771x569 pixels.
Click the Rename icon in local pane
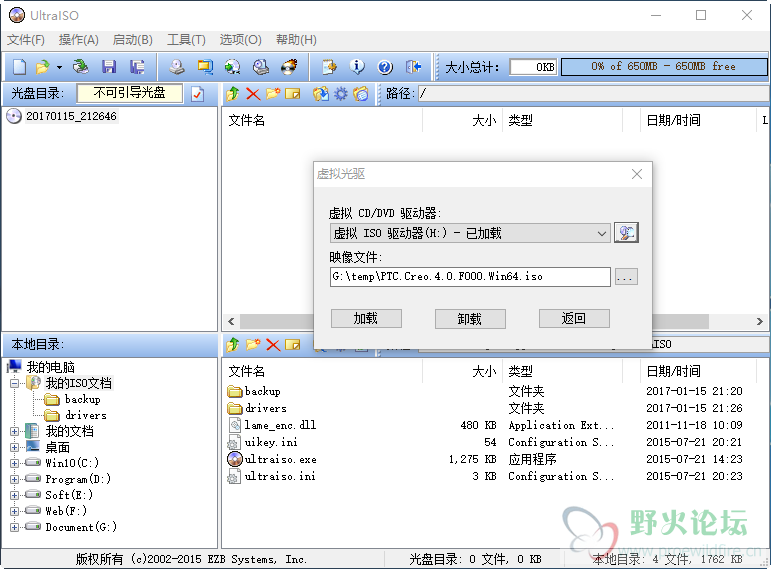tap(293, 345)
